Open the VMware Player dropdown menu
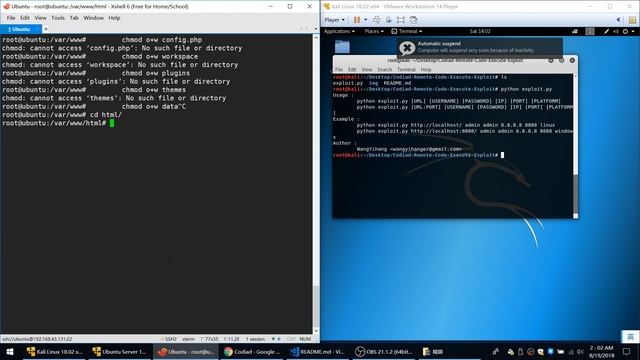The width and height of the screenshot is (640, 360). click(334, 20)
